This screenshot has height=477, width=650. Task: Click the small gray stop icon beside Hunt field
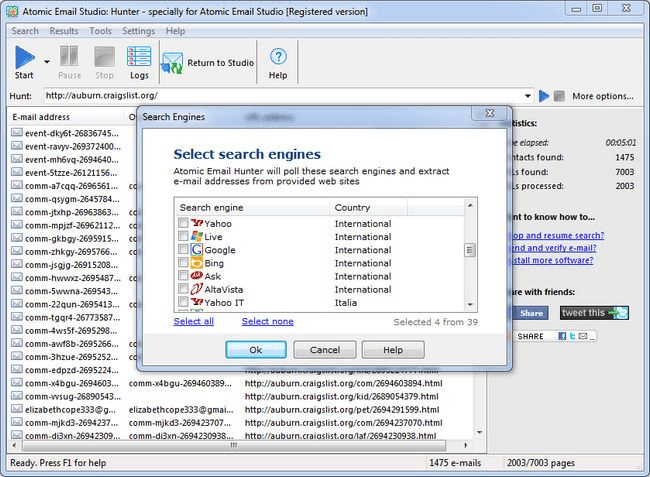[559, 96]
